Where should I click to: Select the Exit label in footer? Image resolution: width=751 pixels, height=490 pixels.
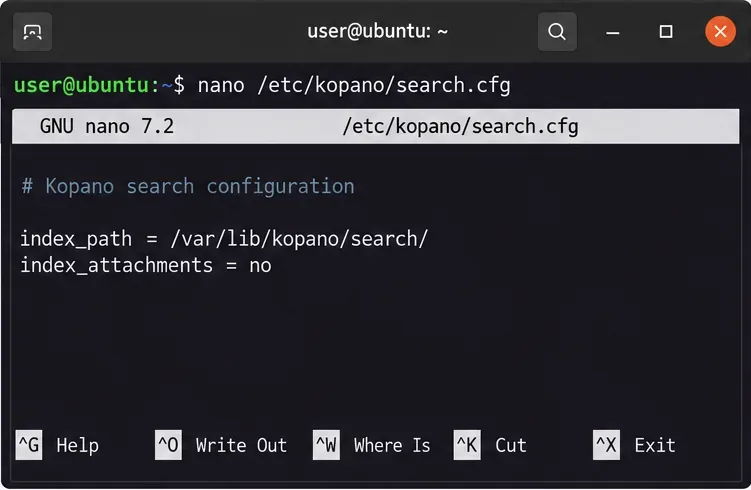pyautogui.click(x=655, y=445)
